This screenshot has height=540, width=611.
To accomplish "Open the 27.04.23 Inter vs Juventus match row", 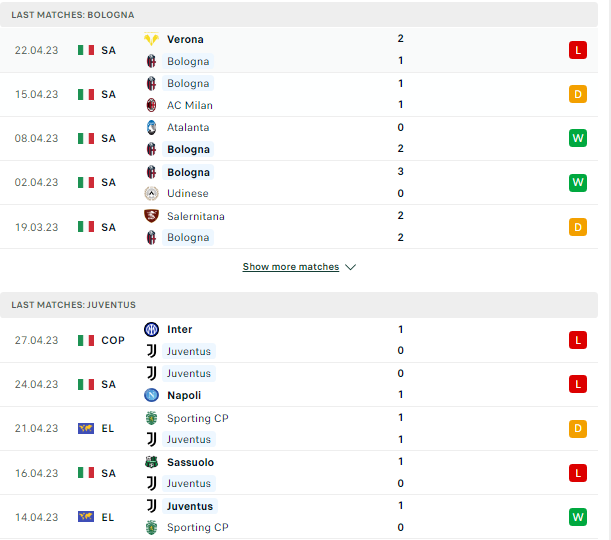I will (x=299, y=340).
